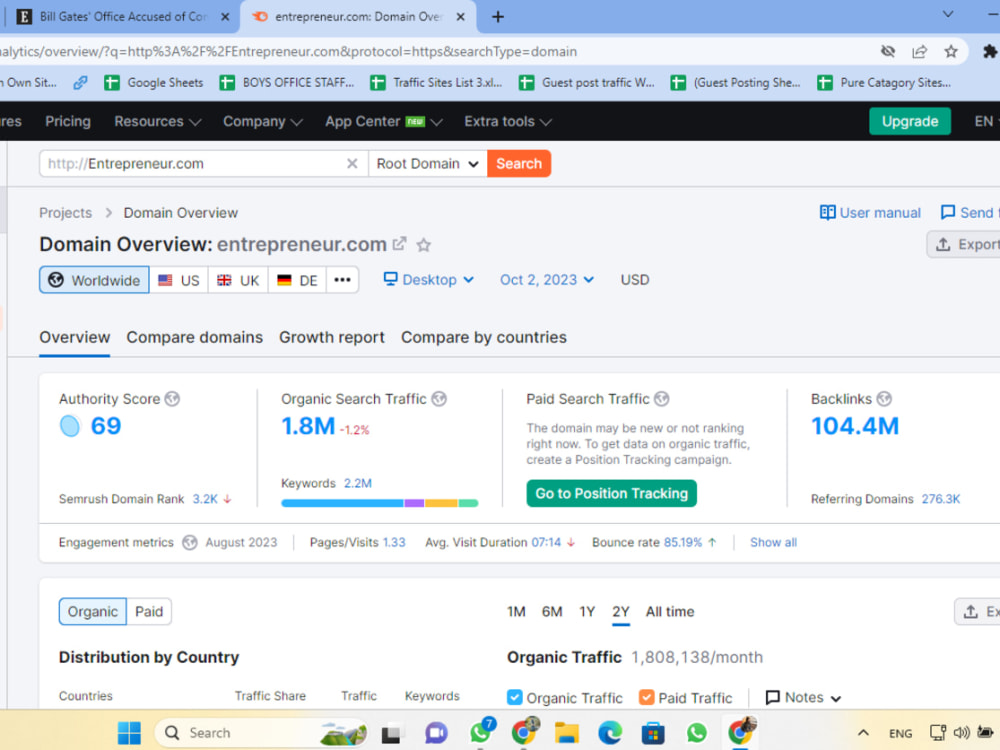The height and width of the screenshot is (750, 1000).
Task: Click the browser extensions puzzle icon
Action: click(x=989, y=51)
